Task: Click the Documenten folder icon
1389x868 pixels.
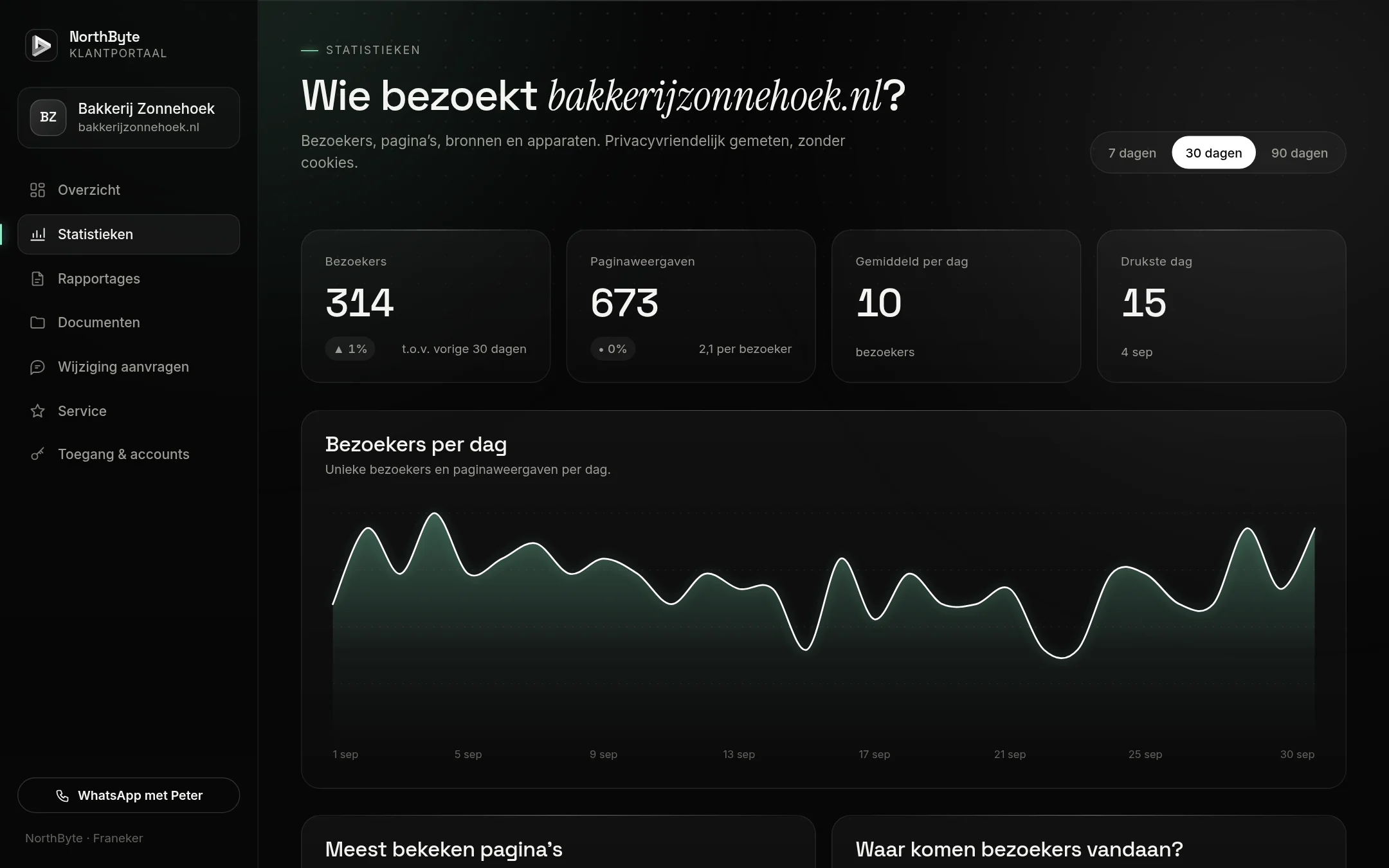Action: (38, 322)
